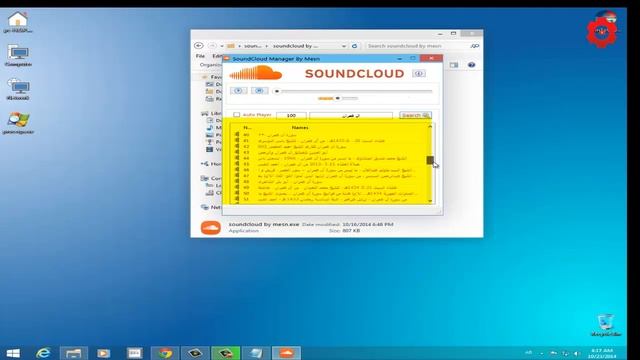Click the Names column header
Viewport: 640px width, 360px height.
(300, 128)
